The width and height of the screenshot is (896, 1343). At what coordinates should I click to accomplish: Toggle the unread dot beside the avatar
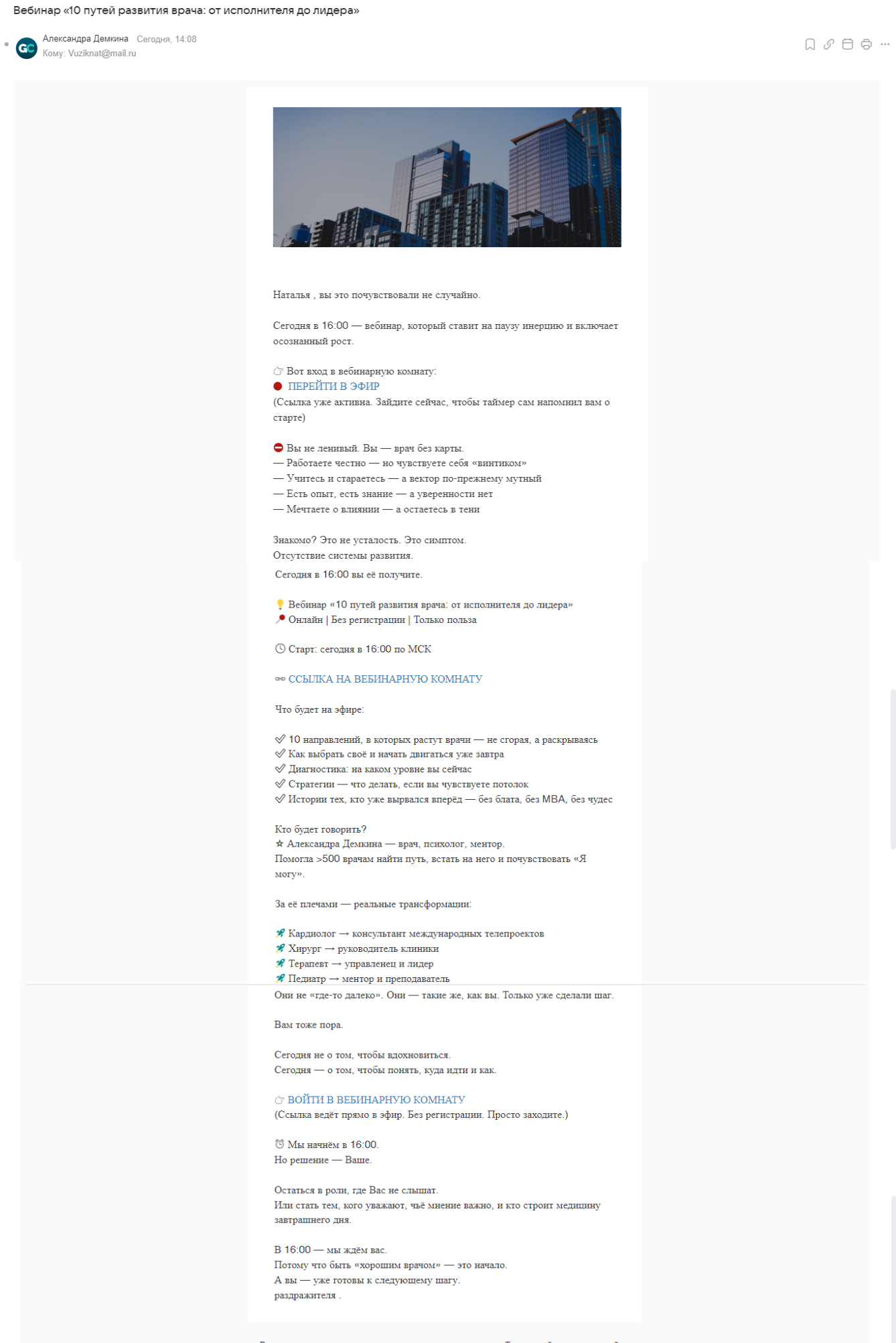pyautogui.click(x=7, y=45)
